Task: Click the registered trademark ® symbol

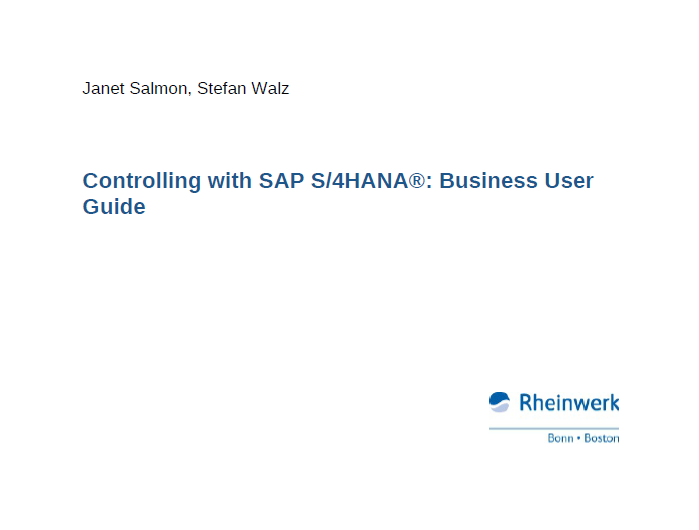Action: 417,181
